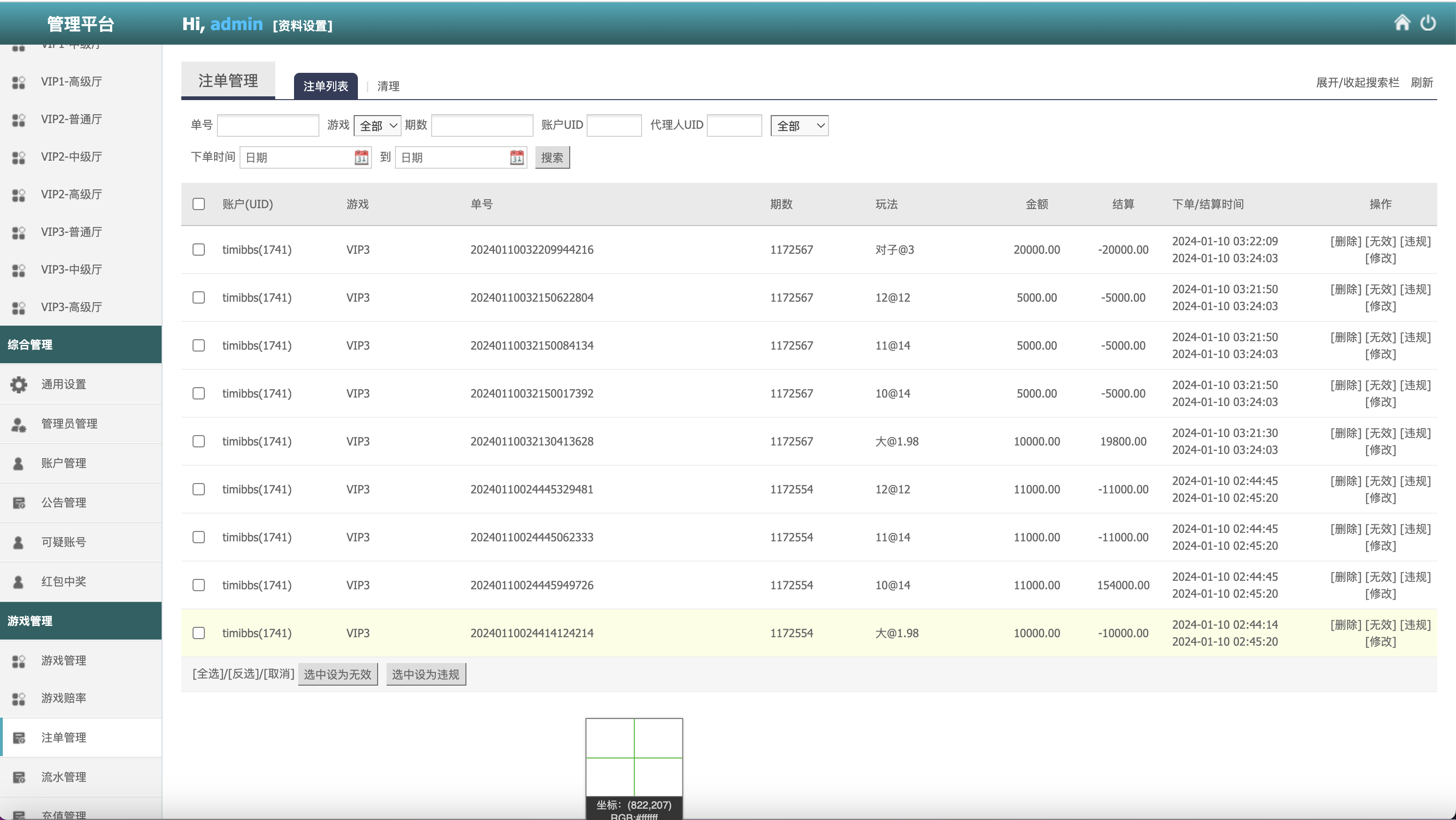The width and height of the screenshot is (1456, 820).
Task: Click the 搜索 button
Action: [552, 157]
